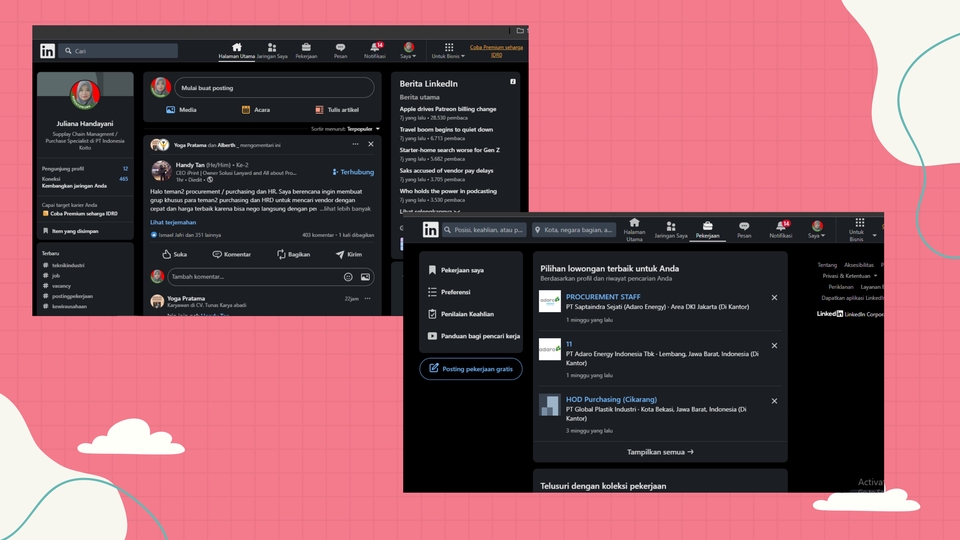
Task: Create an Acara event
Action: pos(256,110)
